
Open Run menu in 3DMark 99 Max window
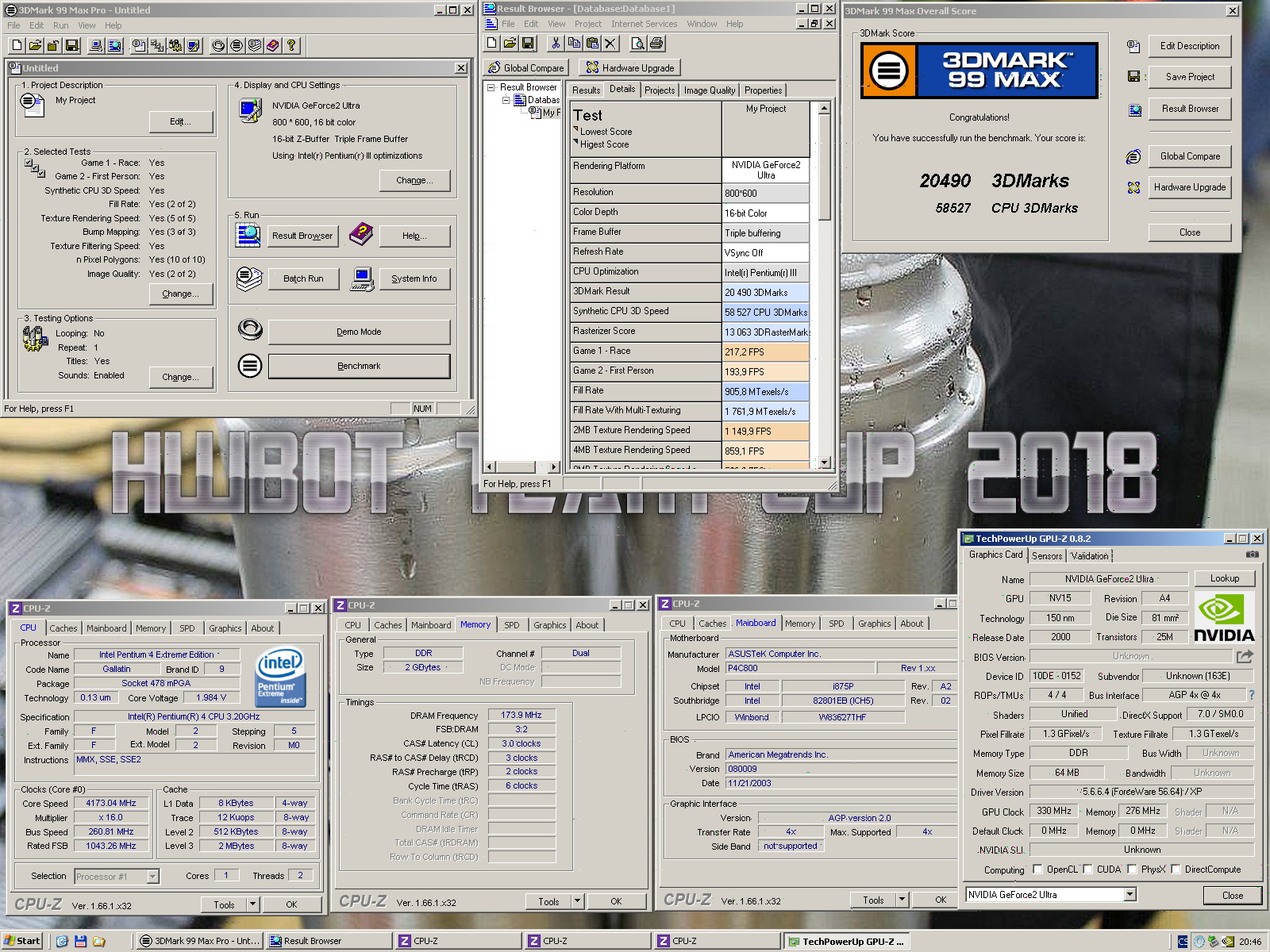point(60,25)
